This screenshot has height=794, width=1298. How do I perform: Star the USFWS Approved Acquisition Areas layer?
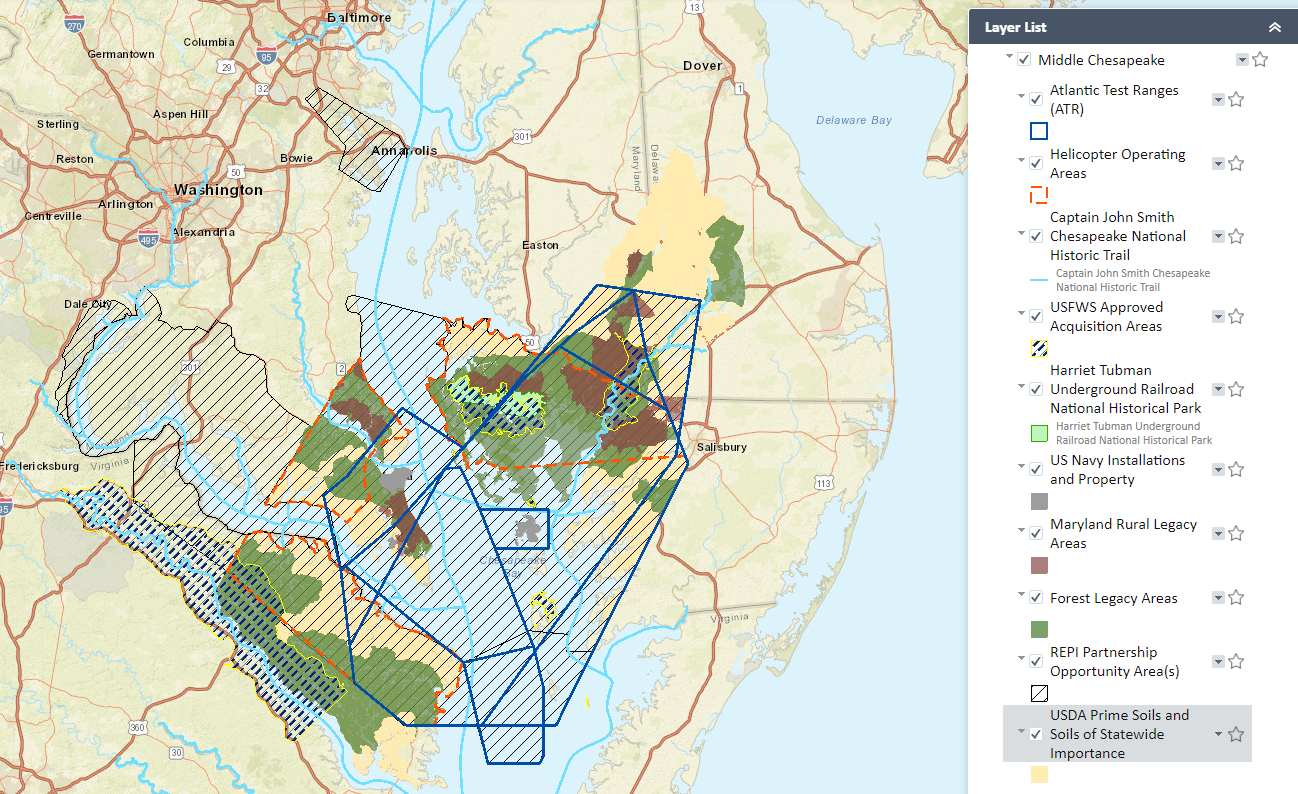tap(1236, 317)
